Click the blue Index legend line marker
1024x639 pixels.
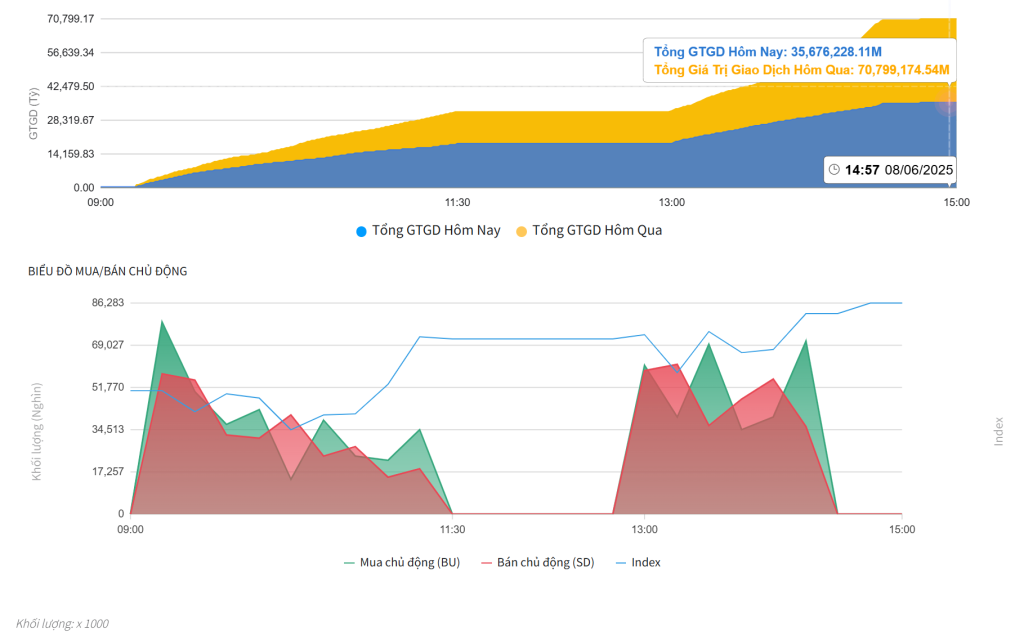click(621, 563)
